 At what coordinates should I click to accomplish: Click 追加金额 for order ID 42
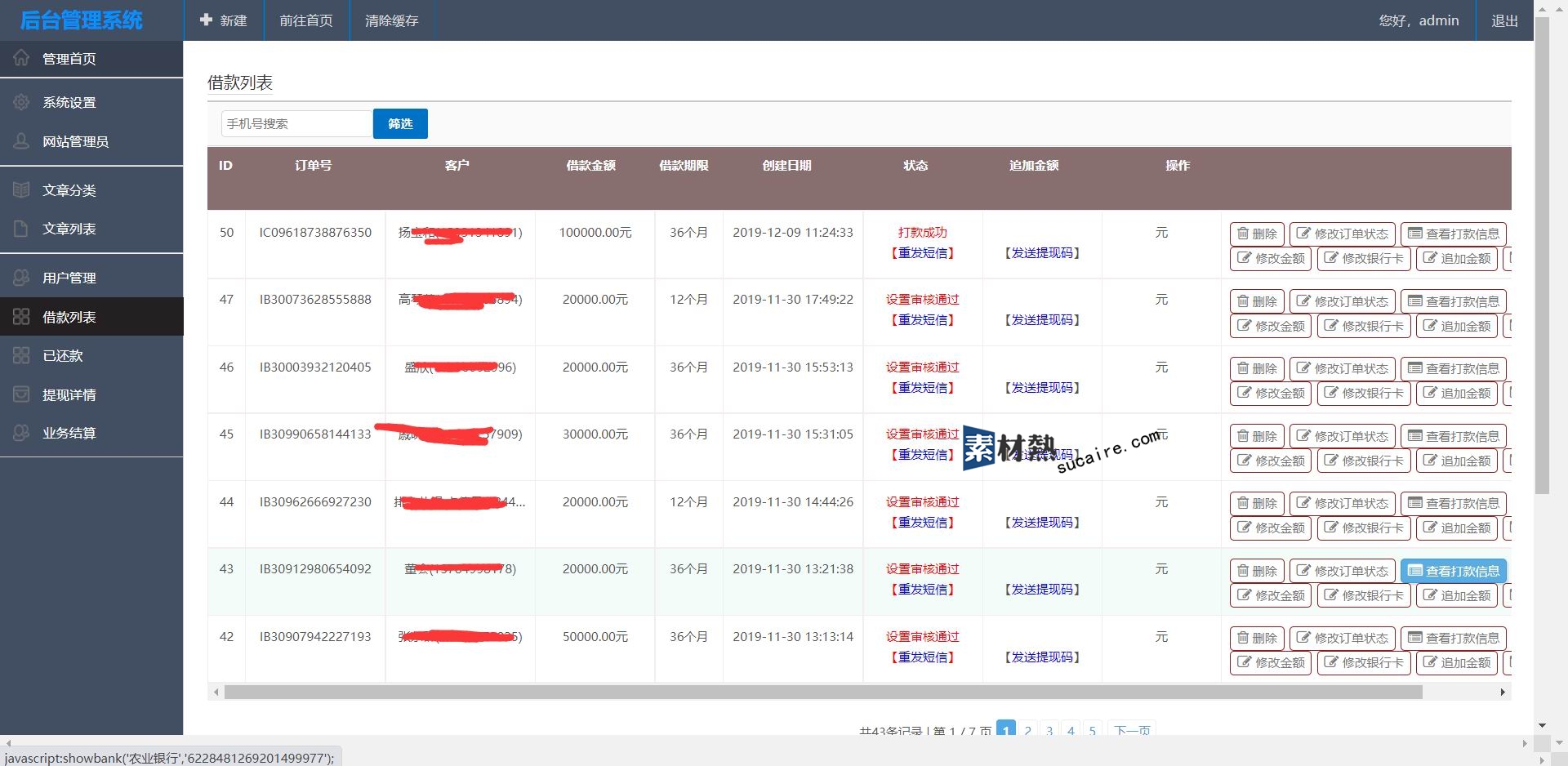[x=1457, y=662]
